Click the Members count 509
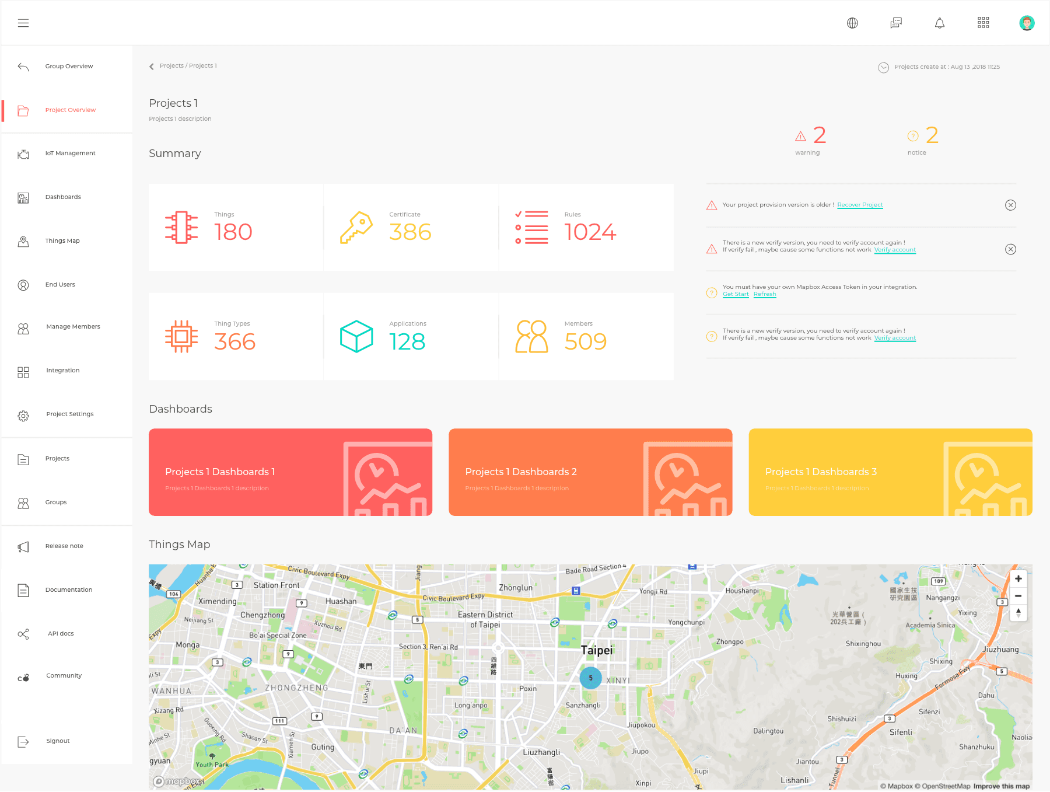The width and height of the screenshot is (1050, 792). [585, 342]
